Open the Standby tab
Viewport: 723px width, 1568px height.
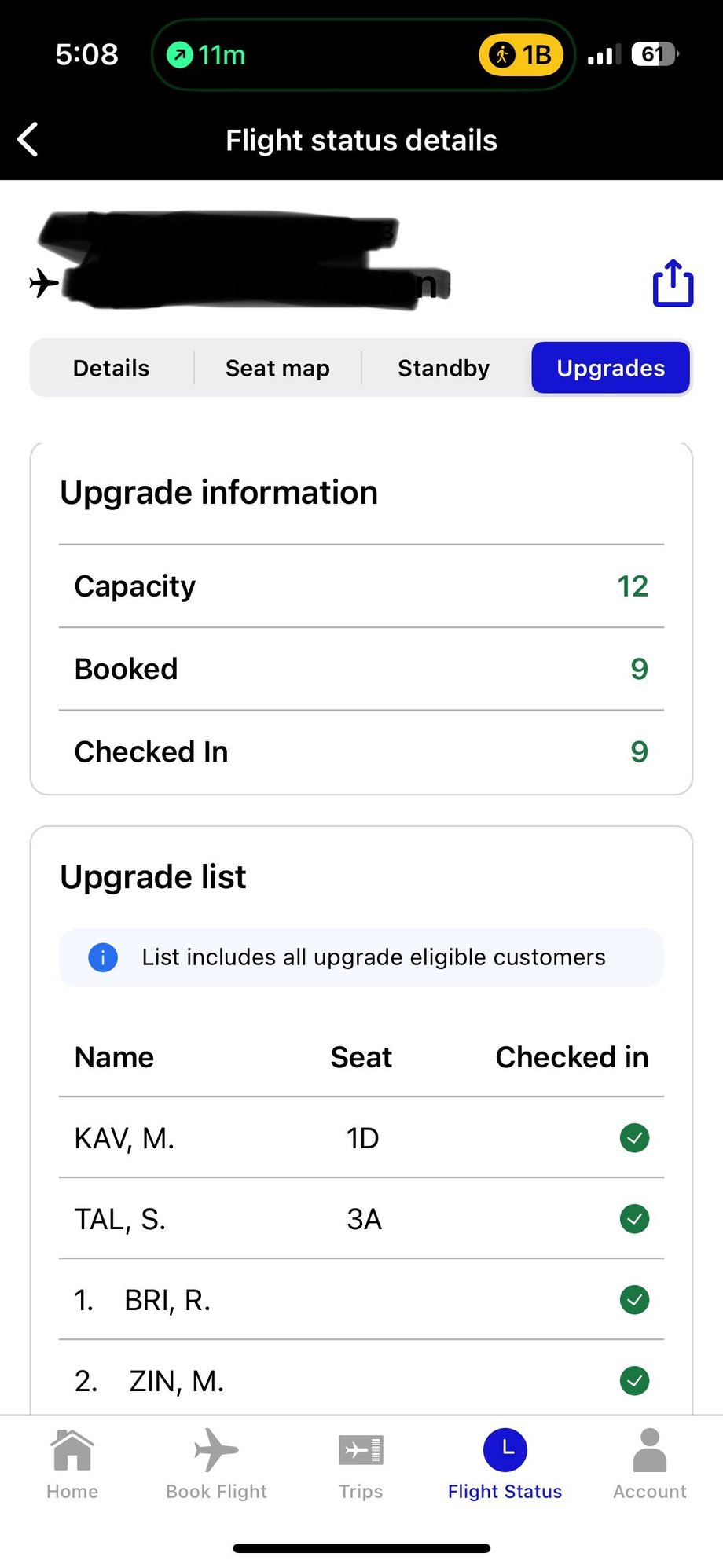443,368
